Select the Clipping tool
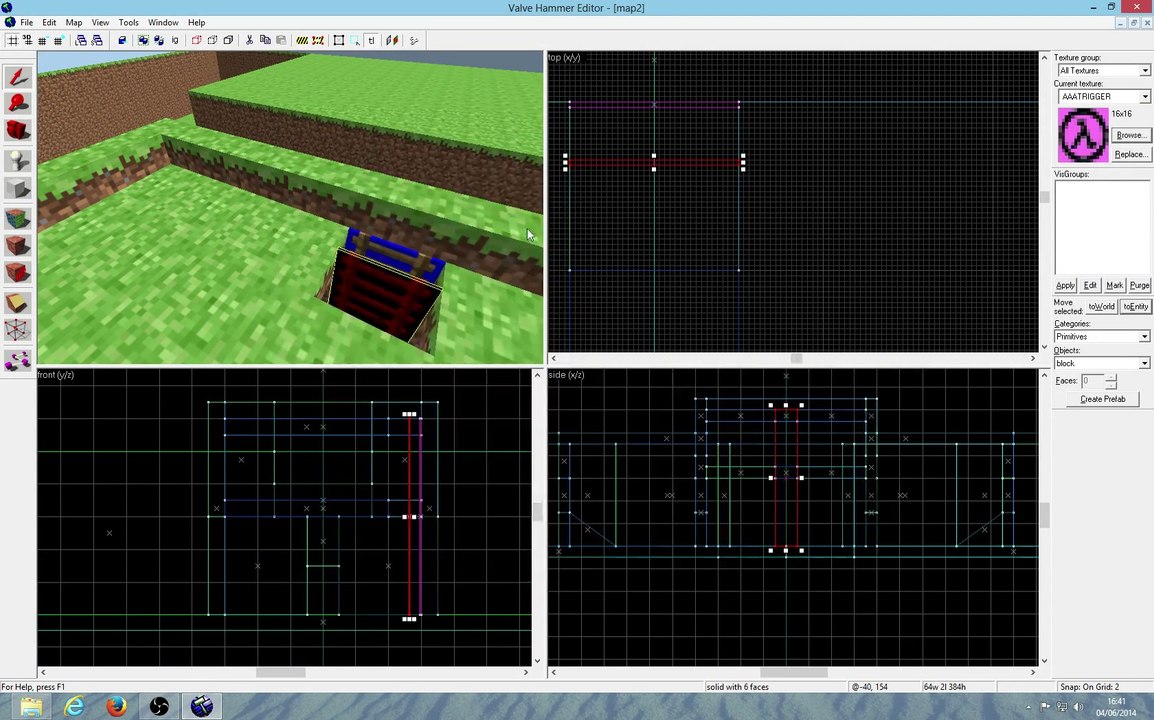Image resolution: width=1154 pixels, height=720 pixels. pyautogui.click(x=18, y=303)
